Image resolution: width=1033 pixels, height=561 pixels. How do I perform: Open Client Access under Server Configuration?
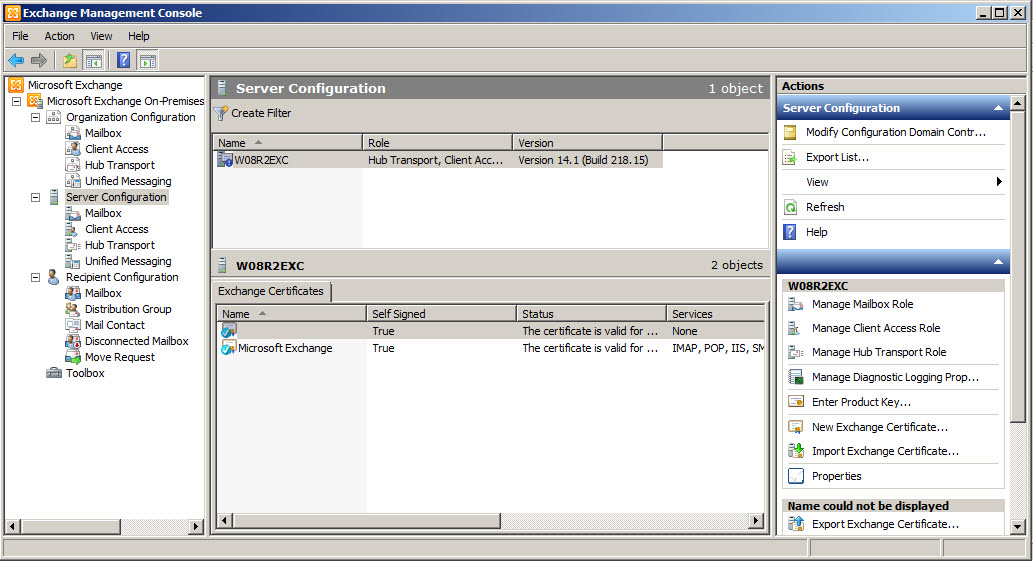click(117, 229)
